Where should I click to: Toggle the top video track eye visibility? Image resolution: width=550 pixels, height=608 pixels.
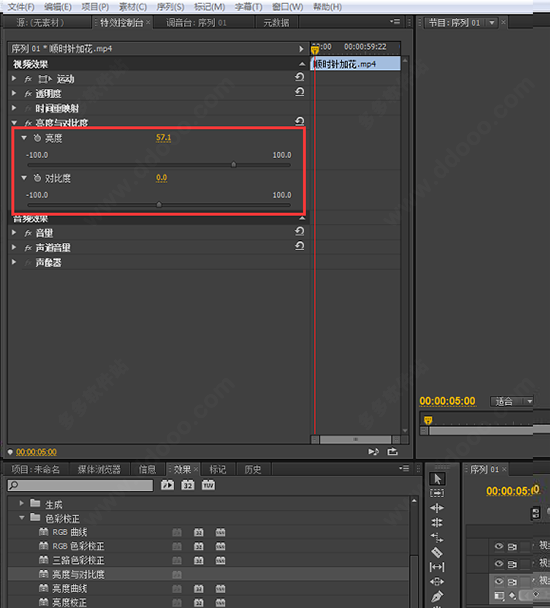coord(499,546)
